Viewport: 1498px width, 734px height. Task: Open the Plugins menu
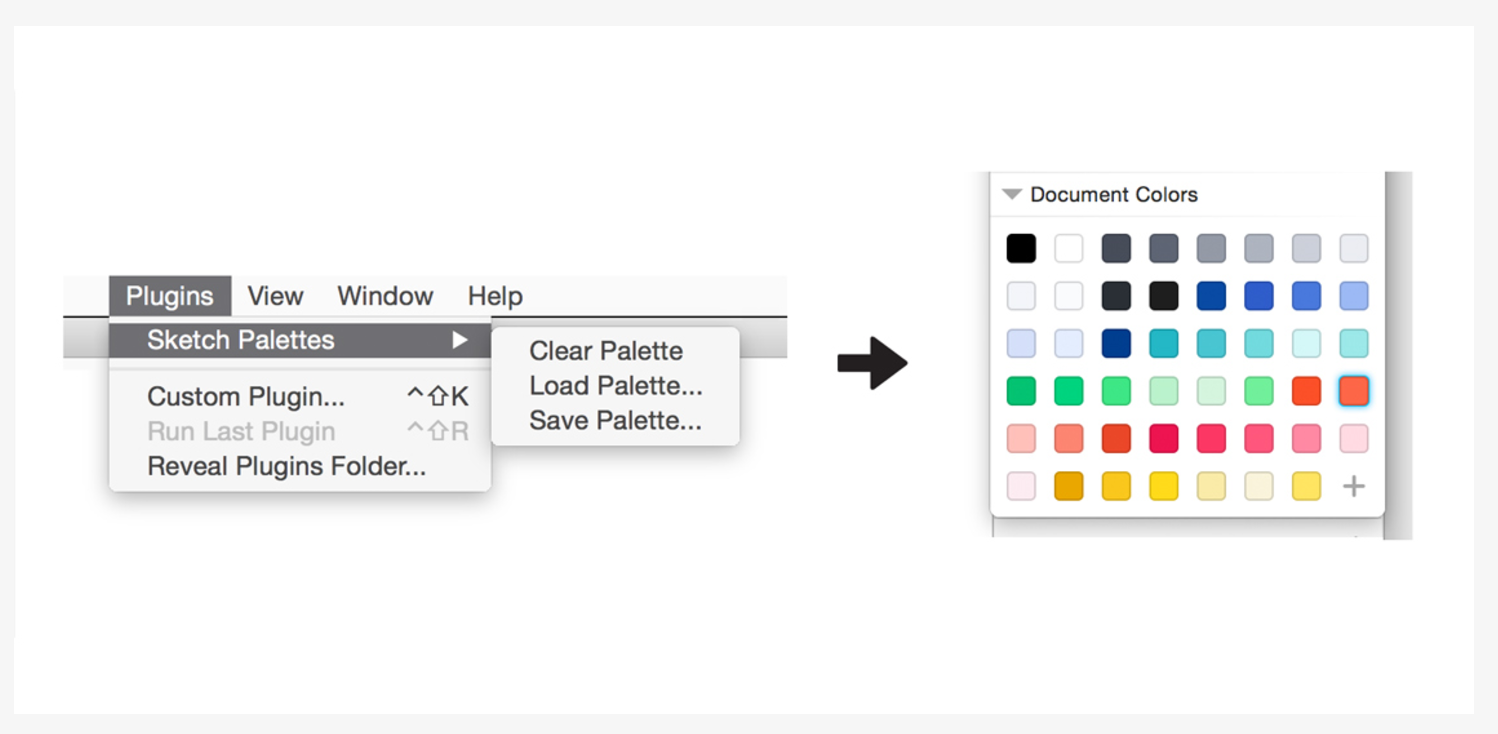(x=170, y=296)
